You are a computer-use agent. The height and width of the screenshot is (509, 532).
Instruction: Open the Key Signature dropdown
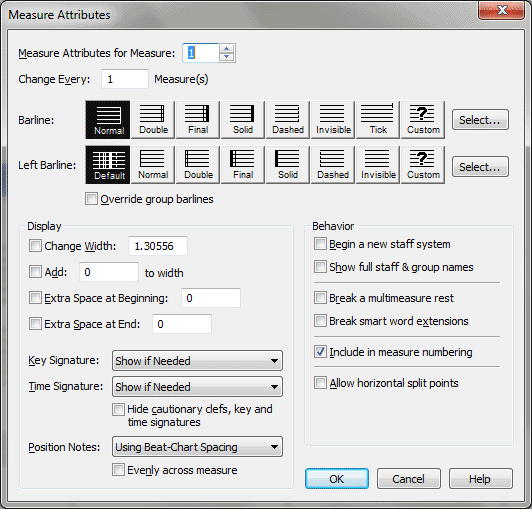(197, 360)
